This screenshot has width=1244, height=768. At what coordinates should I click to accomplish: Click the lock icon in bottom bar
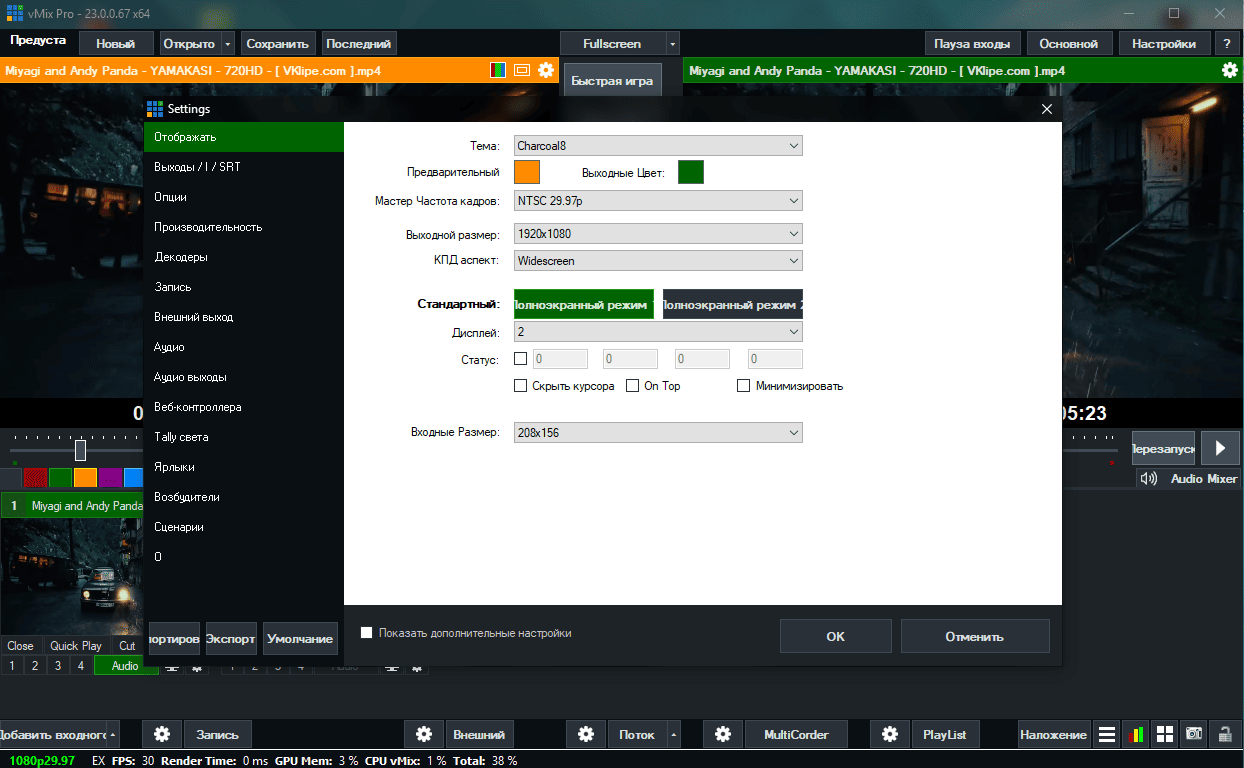[x=1223, y=734]
